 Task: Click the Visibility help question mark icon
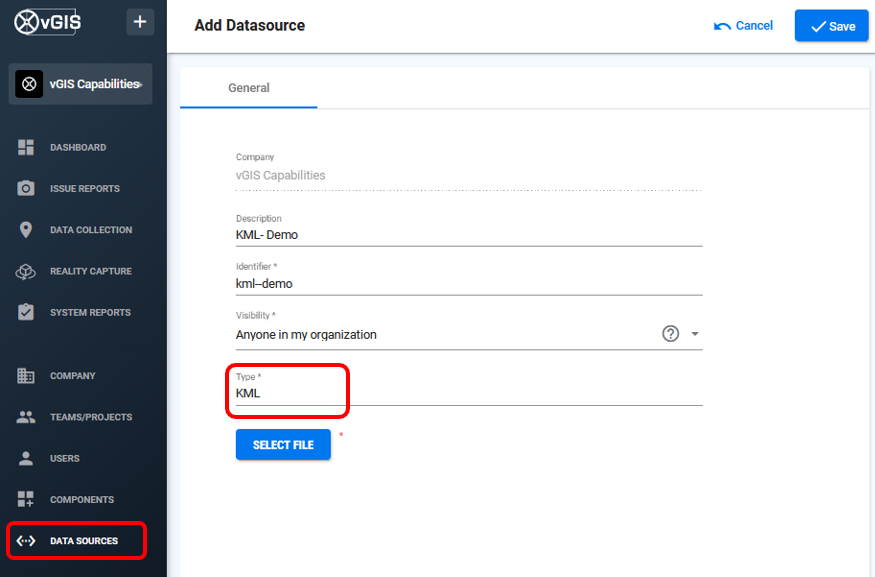670,334
